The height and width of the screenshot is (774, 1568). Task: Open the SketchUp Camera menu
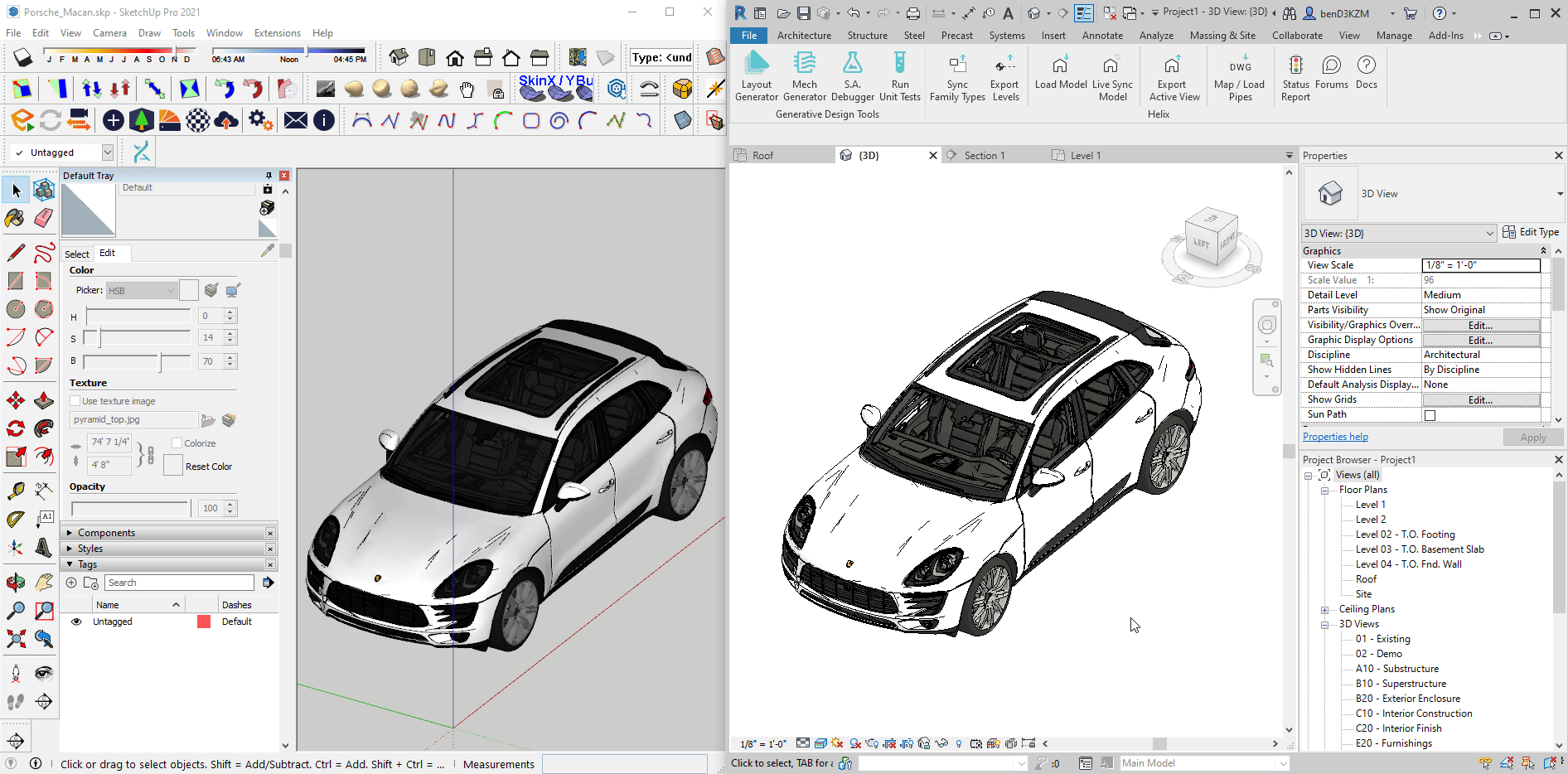point(109,33)
